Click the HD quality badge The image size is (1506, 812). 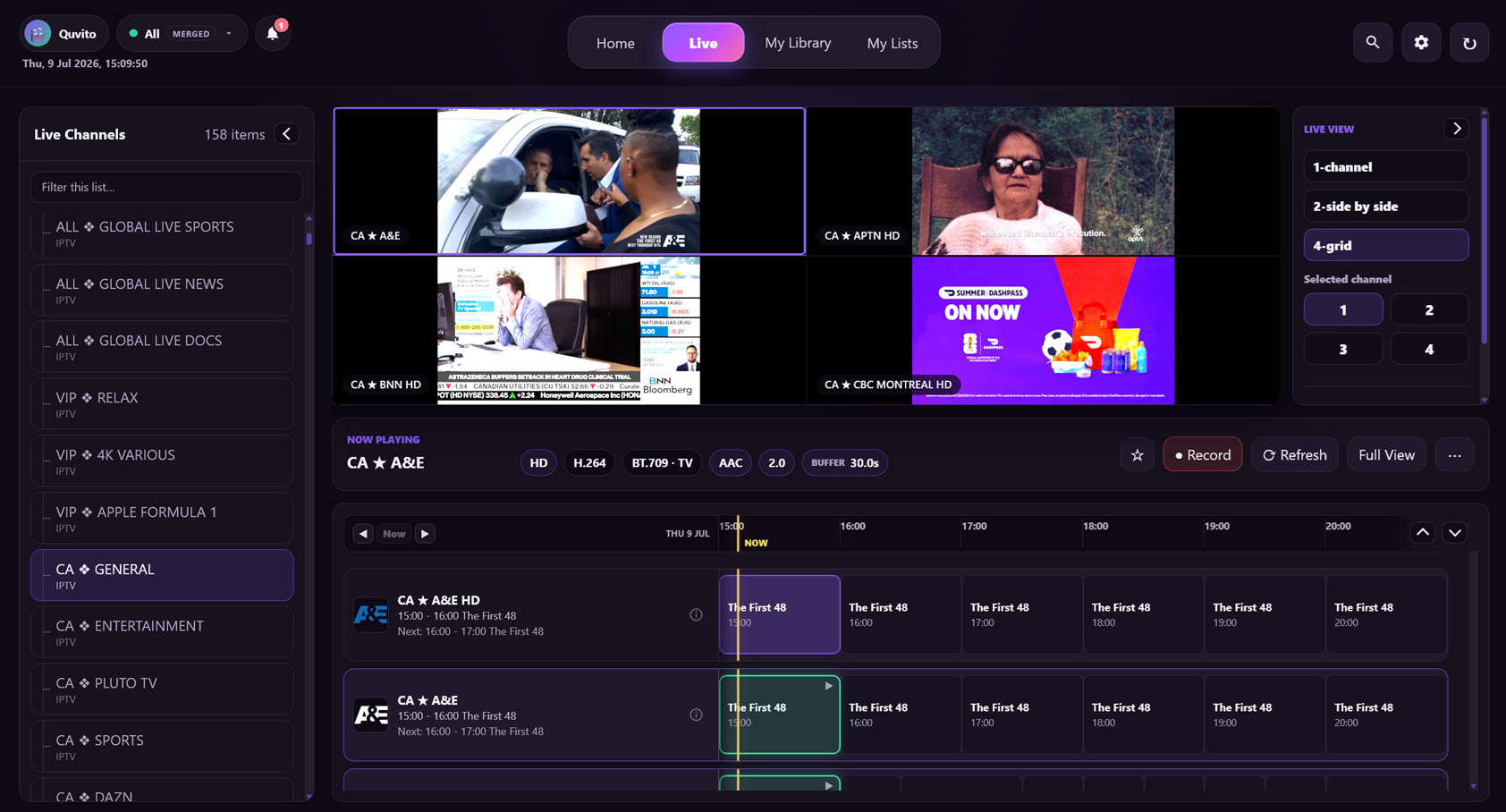click(538, 463)
